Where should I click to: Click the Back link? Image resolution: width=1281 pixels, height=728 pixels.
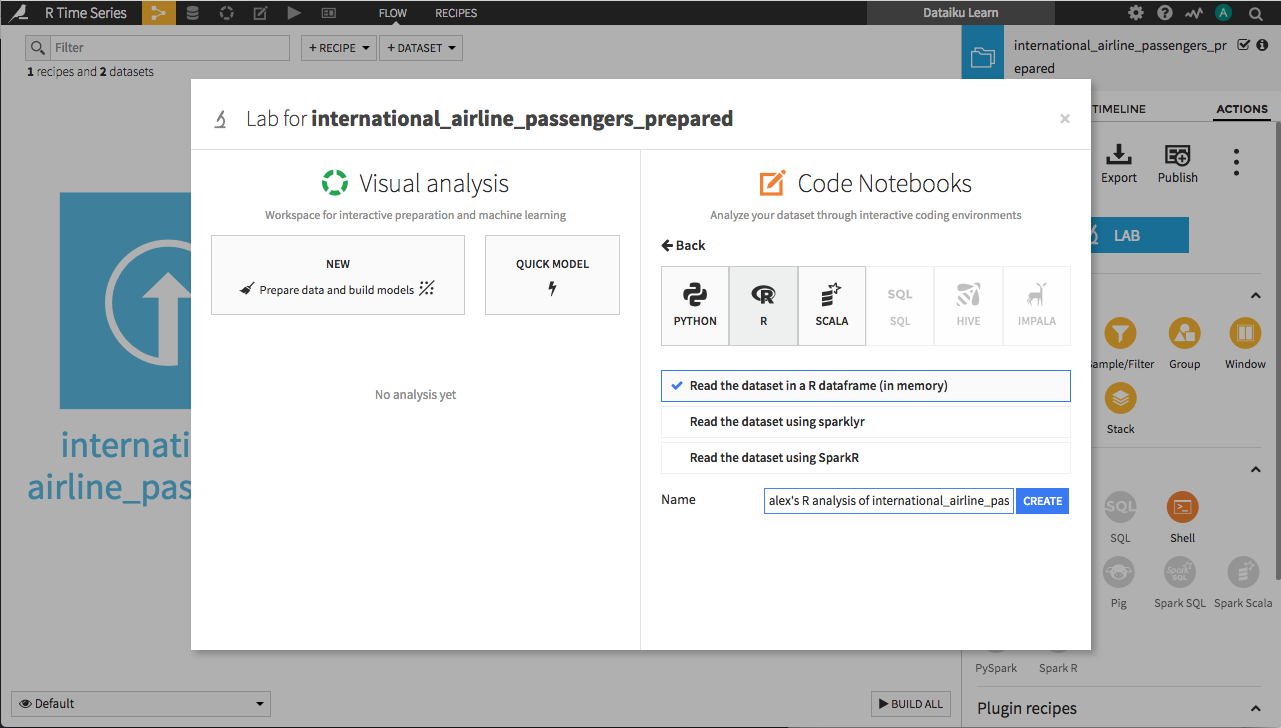(683, 245)
